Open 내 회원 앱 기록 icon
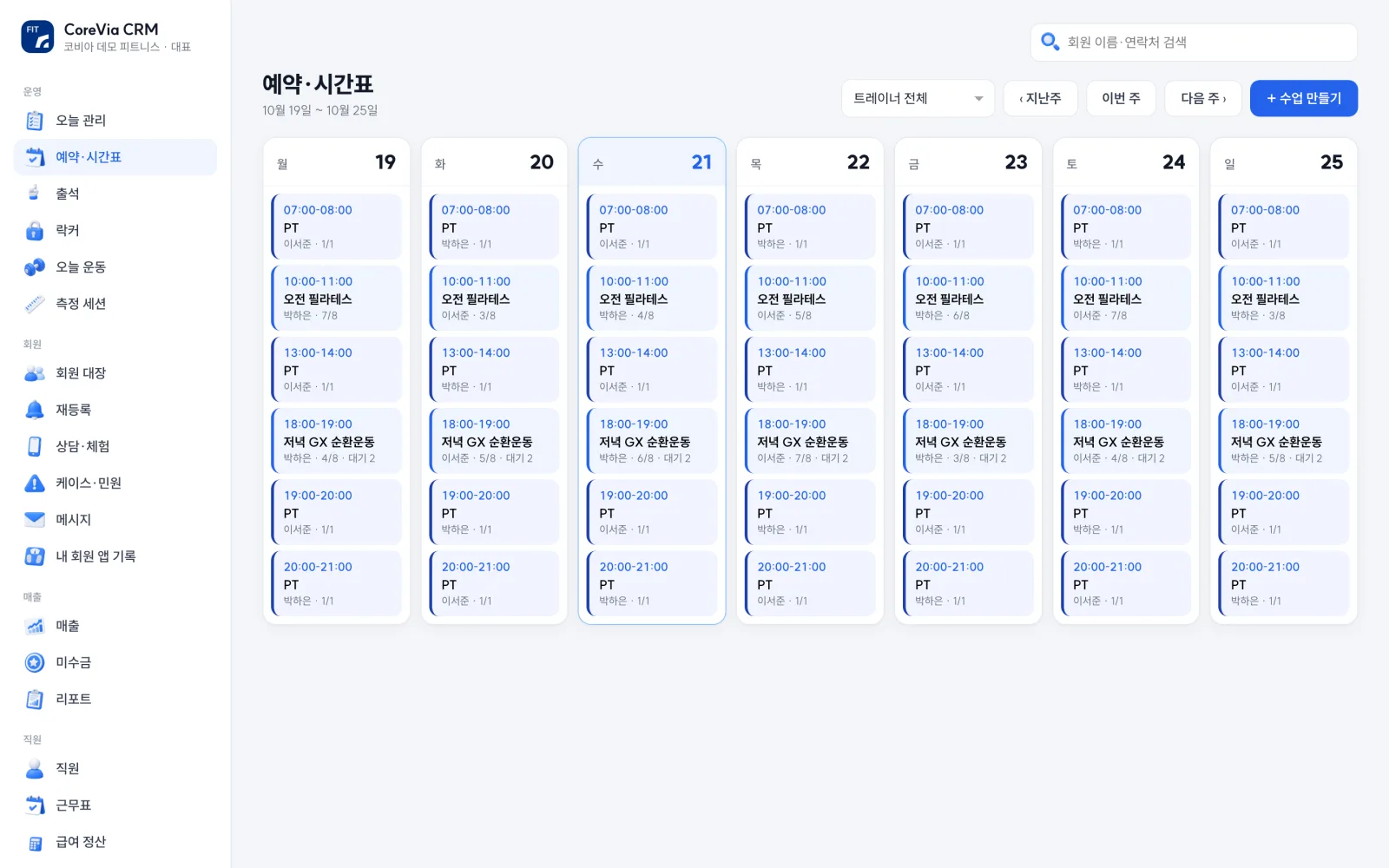The width and height of the screenshot is (1389, 868). point(35,556)
